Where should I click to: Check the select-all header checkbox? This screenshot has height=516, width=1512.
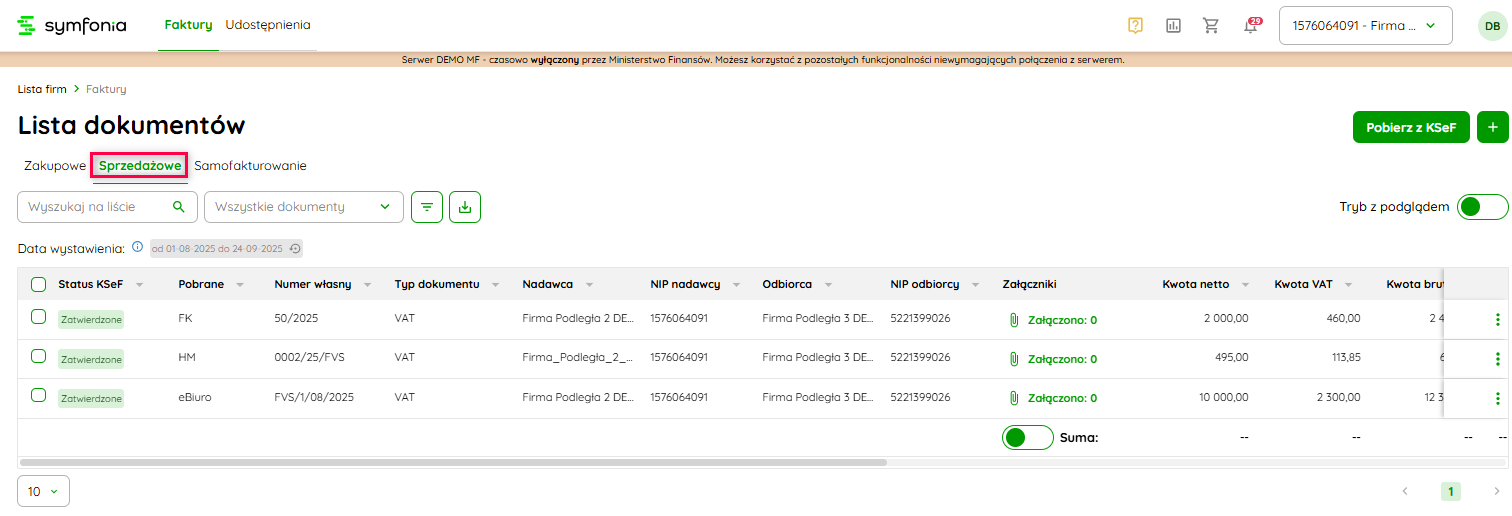(x=38, y=284)
